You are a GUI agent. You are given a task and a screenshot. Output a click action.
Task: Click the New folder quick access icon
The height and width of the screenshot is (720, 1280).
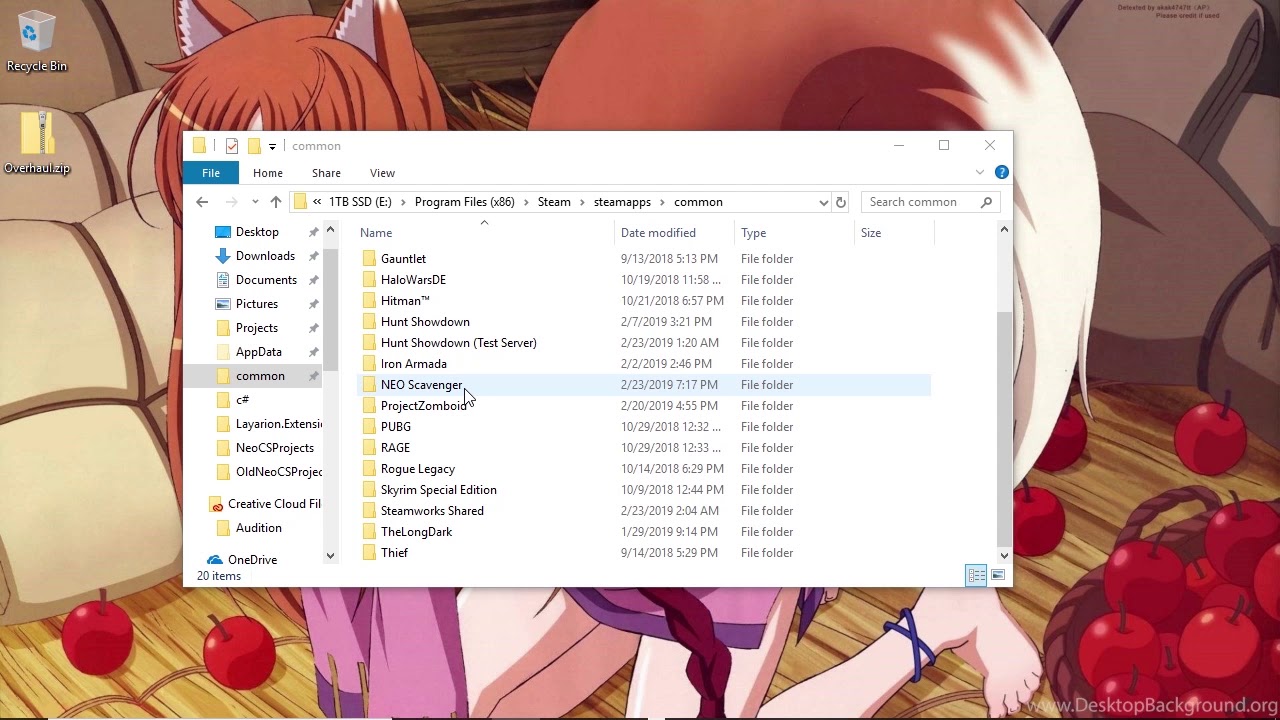point(254,146)
